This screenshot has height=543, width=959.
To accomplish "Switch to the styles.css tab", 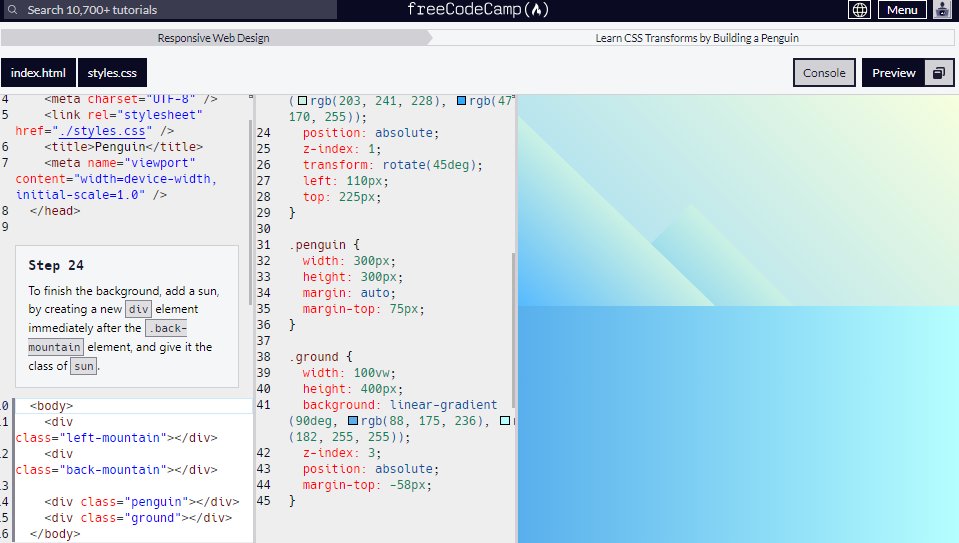I will click(x=112, y=73).
